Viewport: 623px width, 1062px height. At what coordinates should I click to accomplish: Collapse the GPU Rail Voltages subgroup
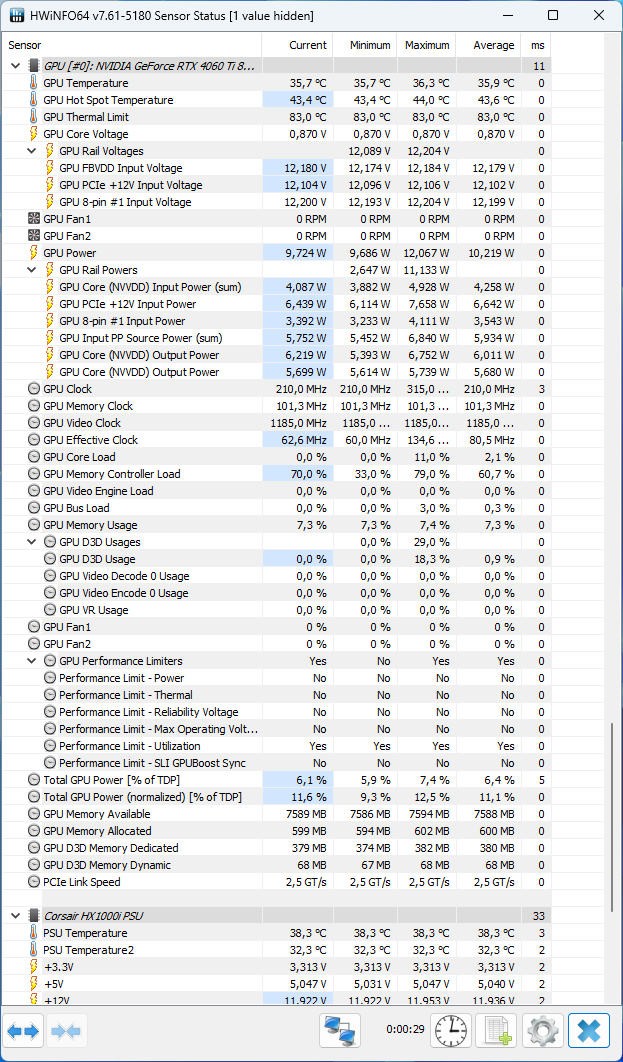coord(31,150)
